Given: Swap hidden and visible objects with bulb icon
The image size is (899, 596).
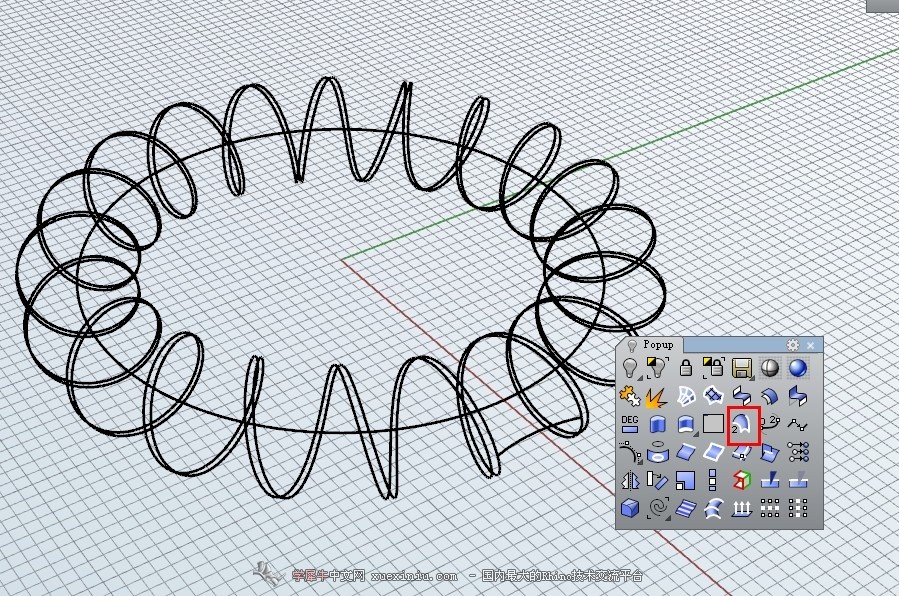Looking at the screenshot, I should click(658, 368).
